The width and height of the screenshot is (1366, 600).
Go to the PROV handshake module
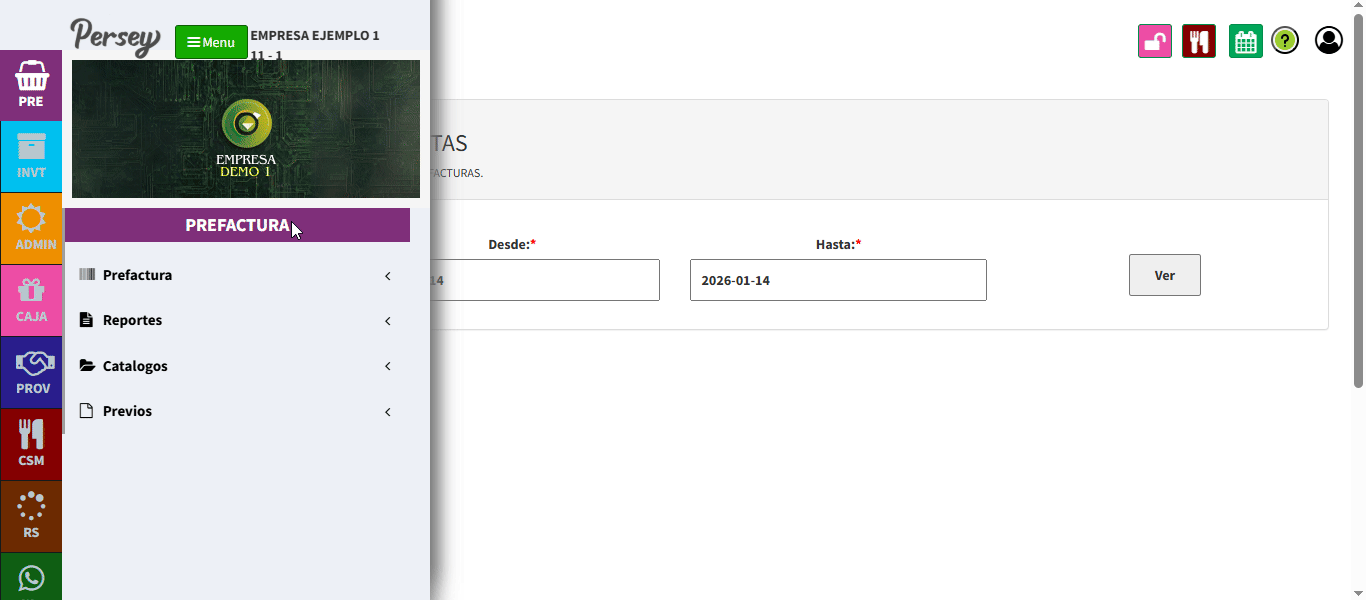pos(31,373)
